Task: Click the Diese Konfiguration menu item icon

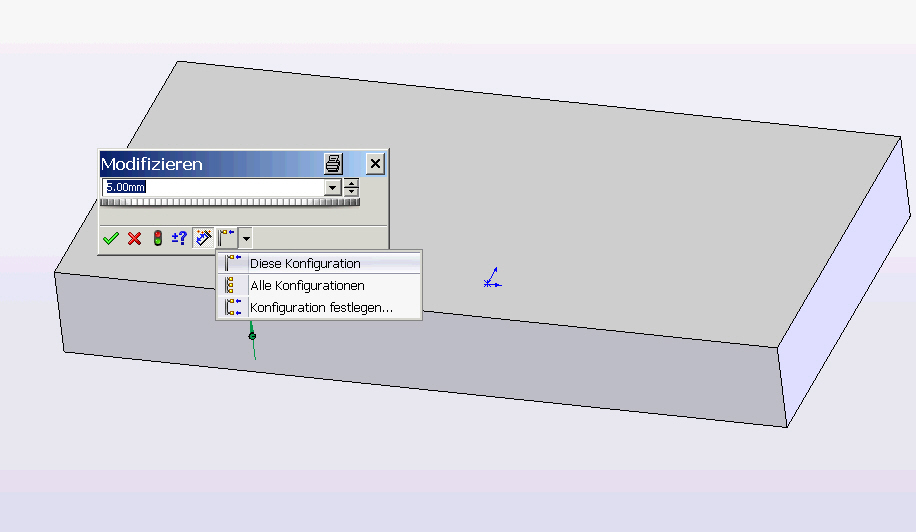Action: pyautogui.click(x=233, y=263)
